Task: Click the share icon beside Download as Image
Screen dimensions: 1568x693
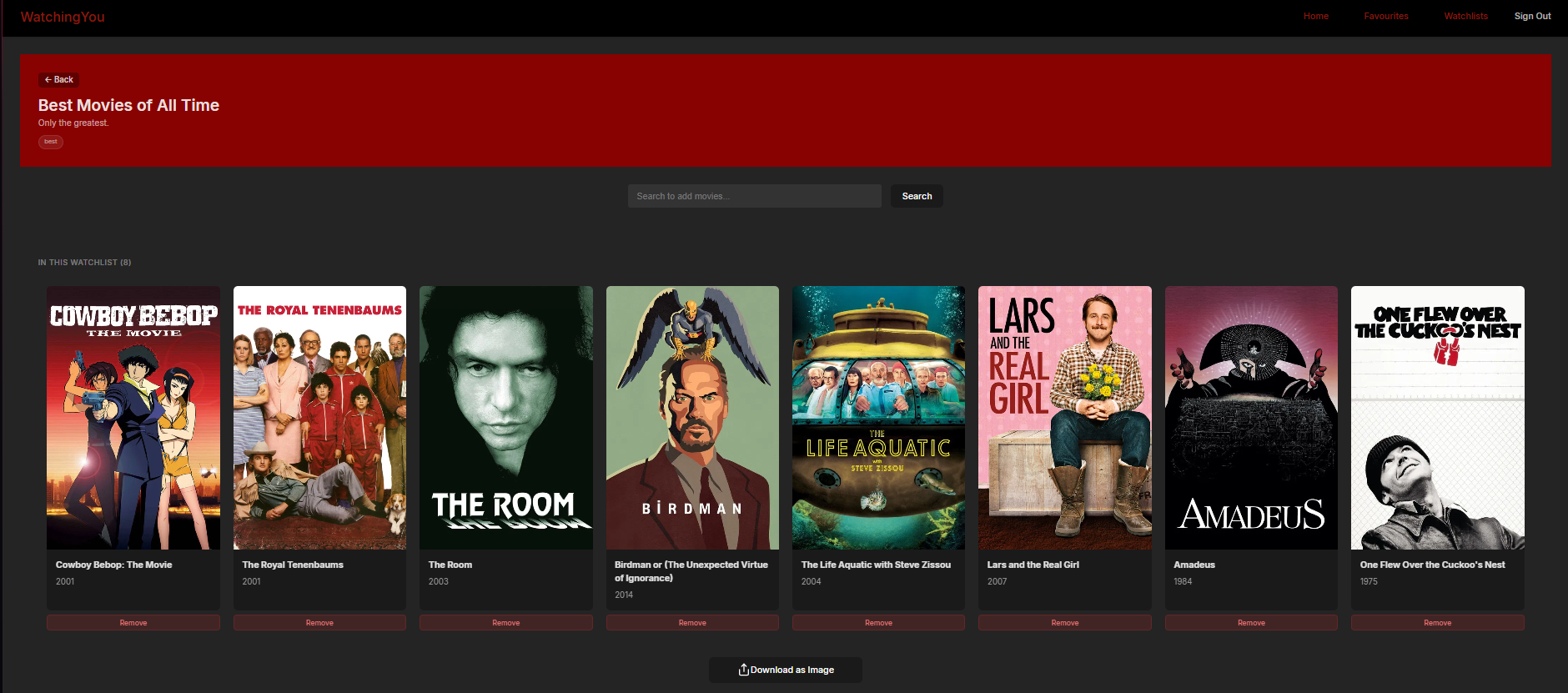Action: pyautogui.click(x=743, y=670)
